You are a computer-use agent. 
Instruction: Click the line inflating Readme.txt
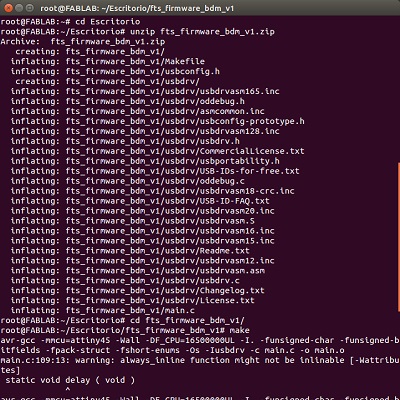130,252
